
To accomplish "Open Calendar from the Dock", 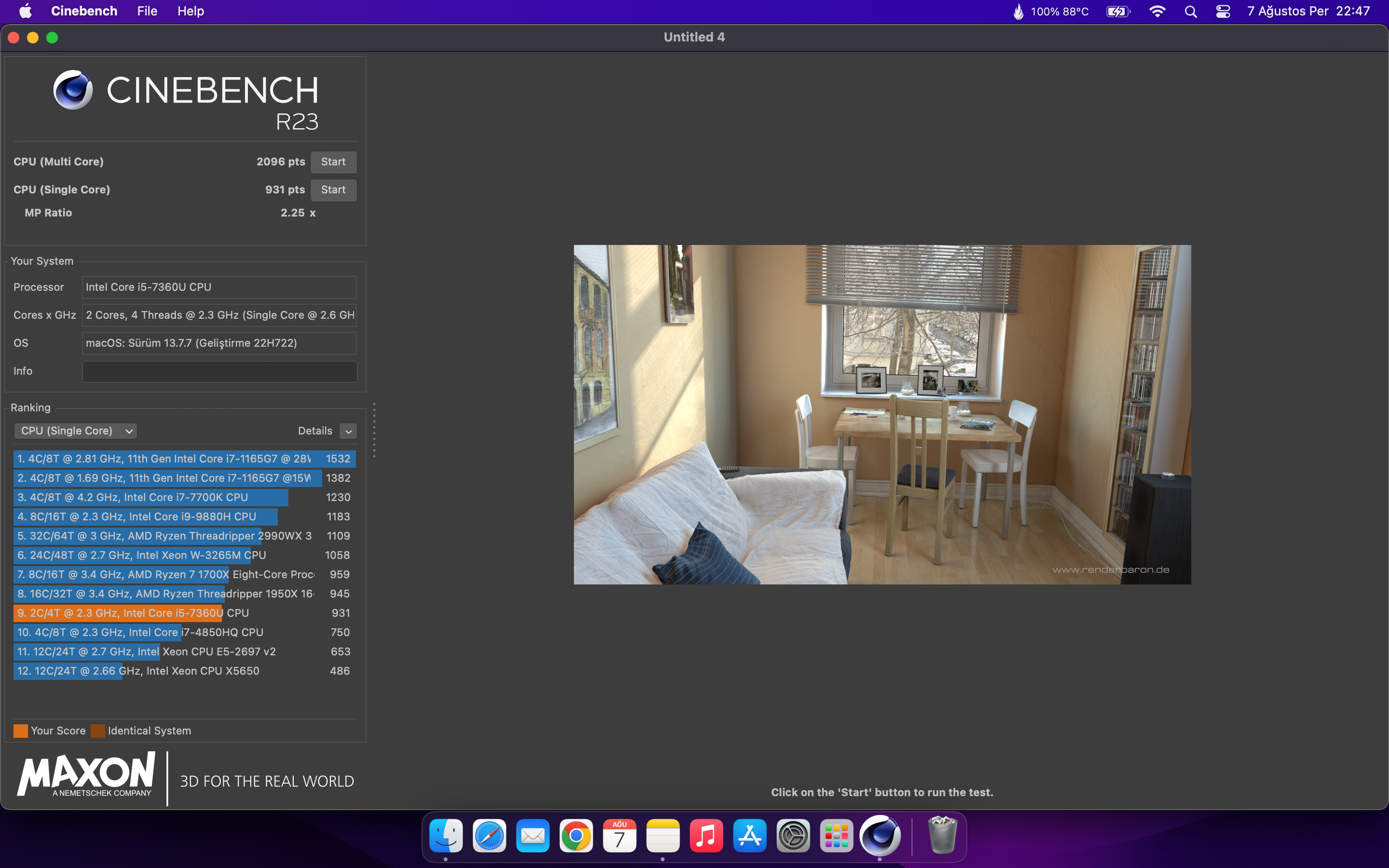I will point(619,836).
